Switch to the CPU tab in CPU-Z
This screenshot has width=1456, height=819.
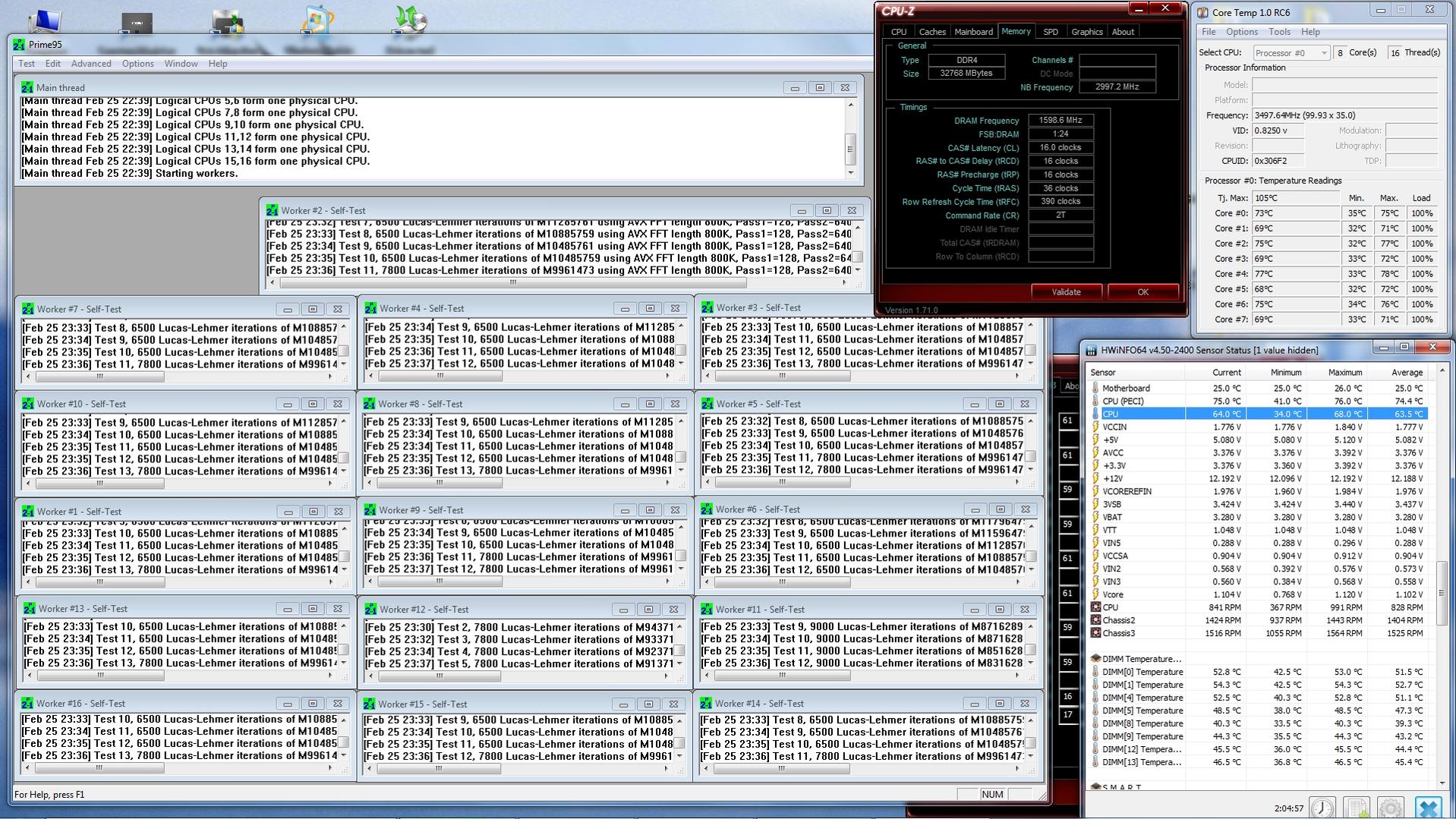pyautogui.click(x=899, y=32)
